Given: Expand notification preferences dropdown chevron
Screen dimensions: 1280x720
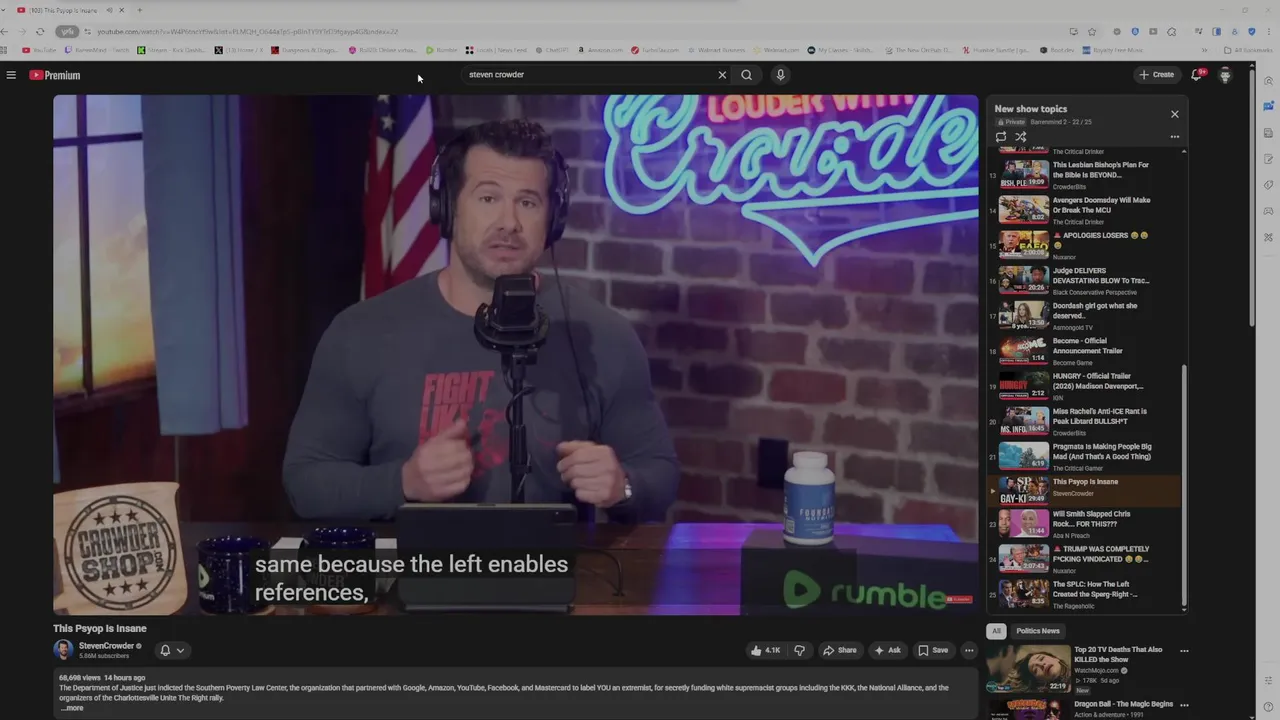Looking at the screenshot, I should click(x=180, y=650).
